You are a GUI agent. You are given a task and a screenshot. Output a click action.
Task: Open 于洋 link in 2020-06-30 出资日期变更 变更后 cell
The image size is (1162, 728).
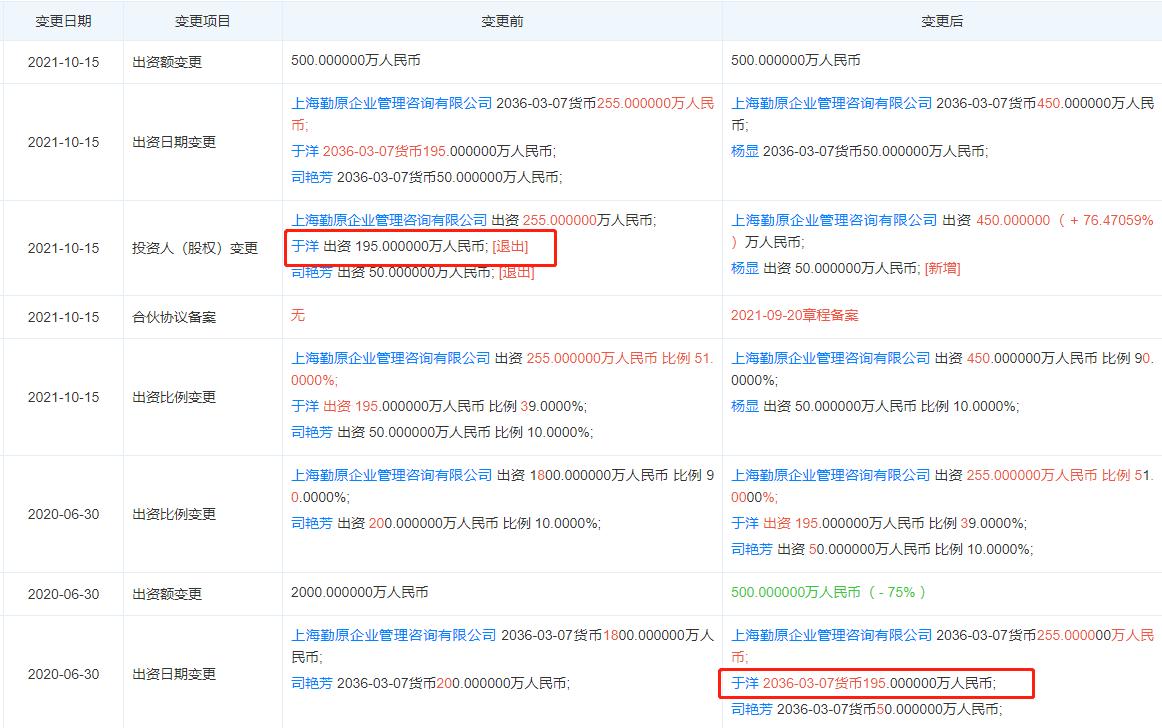click(745, 684)
